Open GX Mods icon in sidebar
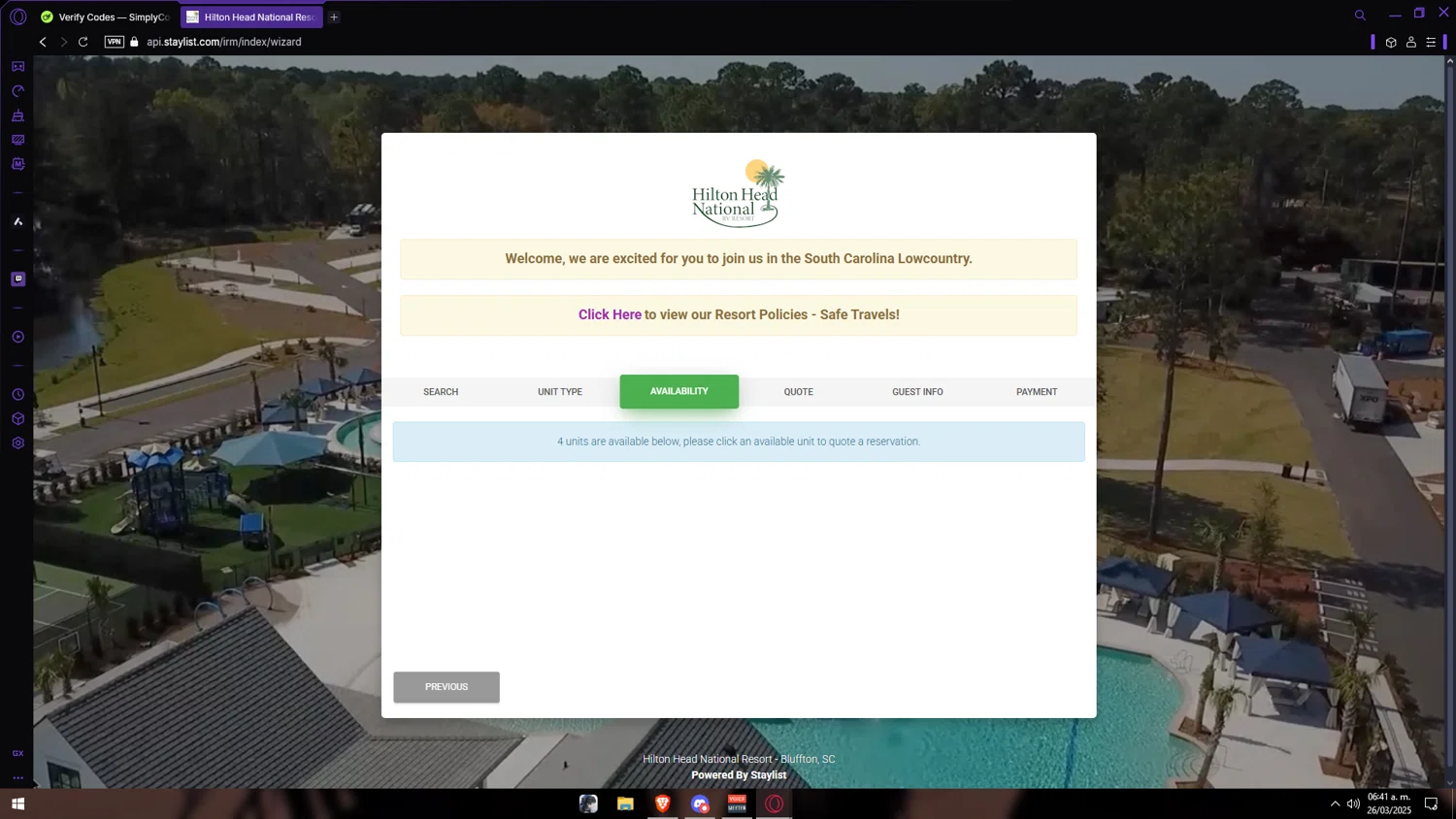The height and width of the screenshot is (819, 1456). point(17,164)
